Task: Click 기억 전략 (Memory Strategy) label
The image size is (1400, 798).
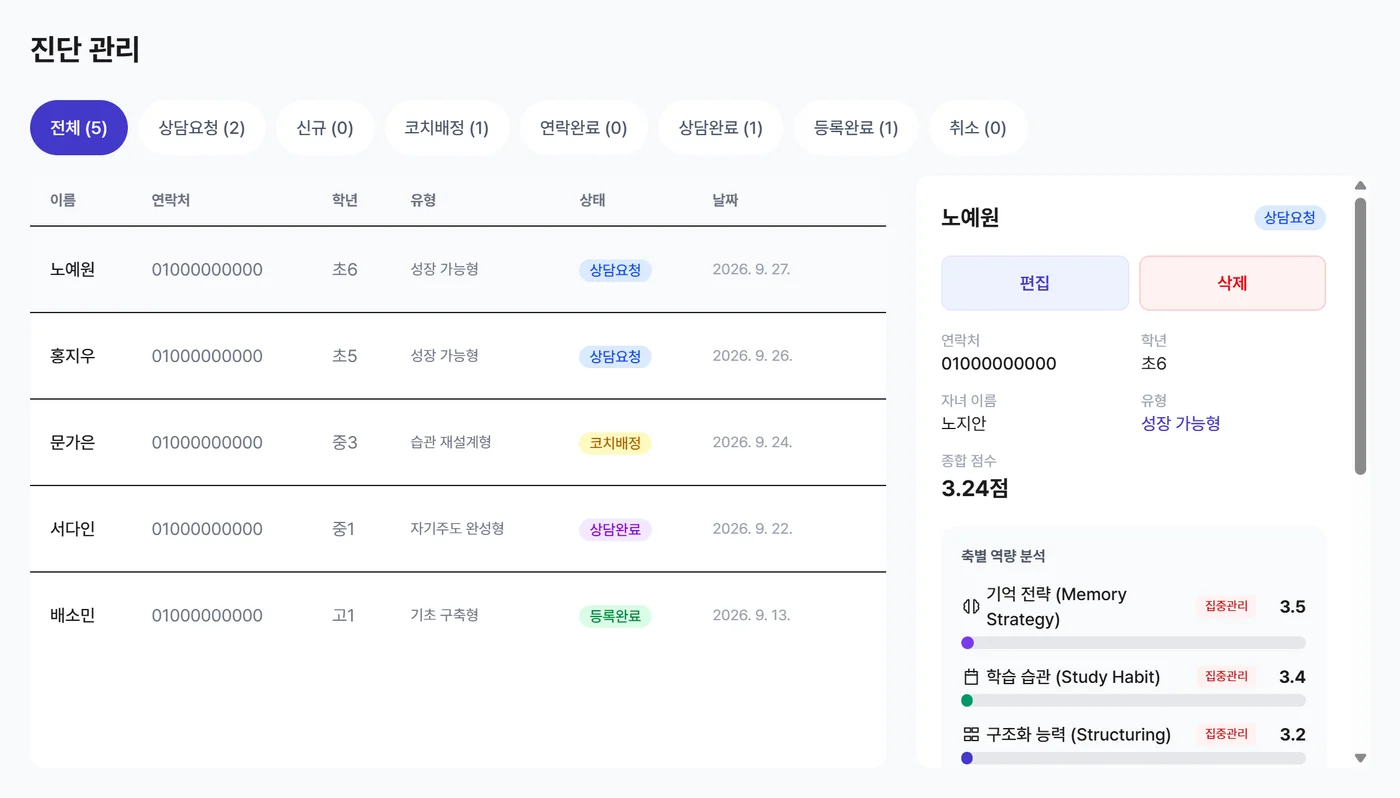Action: [1056, 606]
